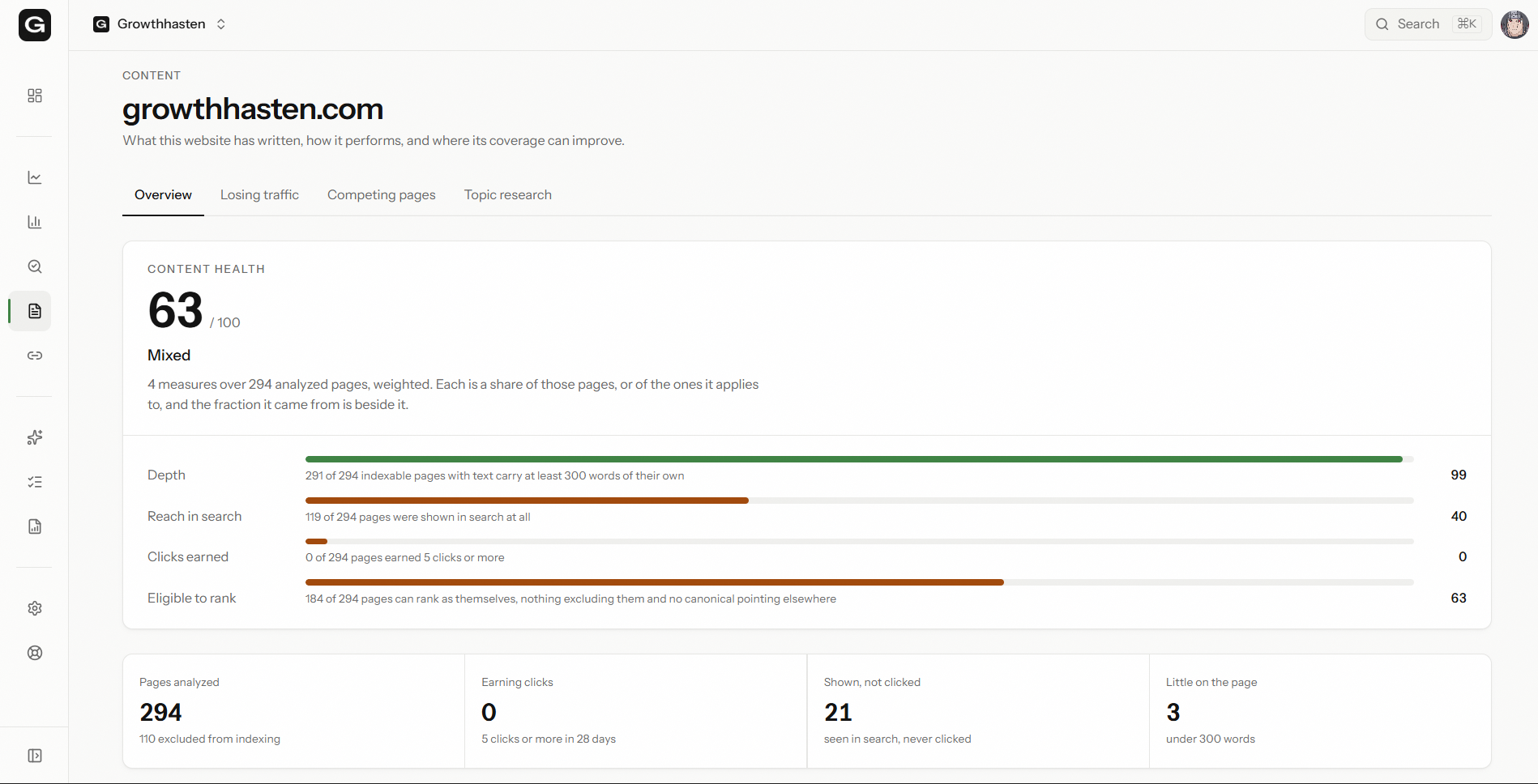
Task: Click the Search field
Action: coord(1428,24)
